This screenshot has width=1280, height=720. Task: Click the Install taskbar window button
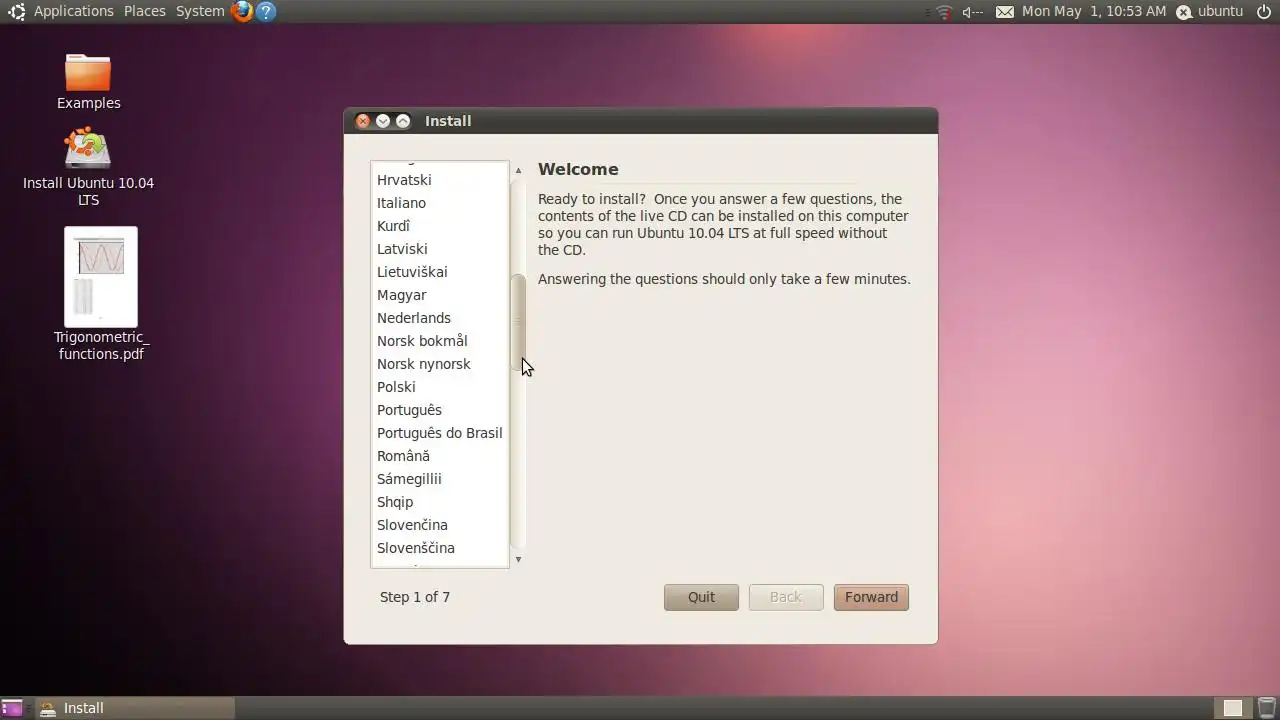135,708
